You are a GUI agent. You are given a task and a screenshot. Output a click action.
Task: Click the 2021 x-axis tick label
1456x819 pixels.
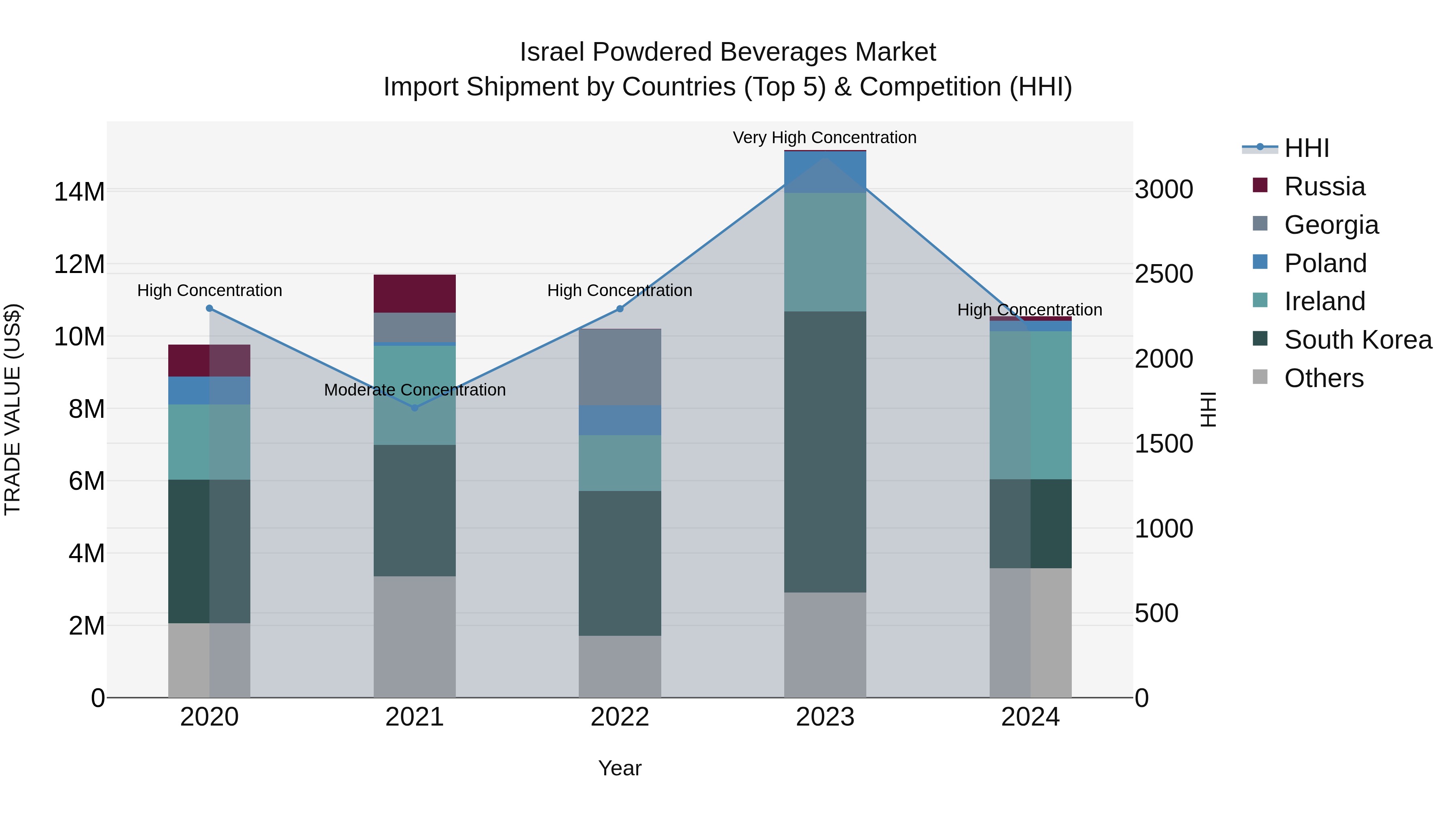(414, 717)
